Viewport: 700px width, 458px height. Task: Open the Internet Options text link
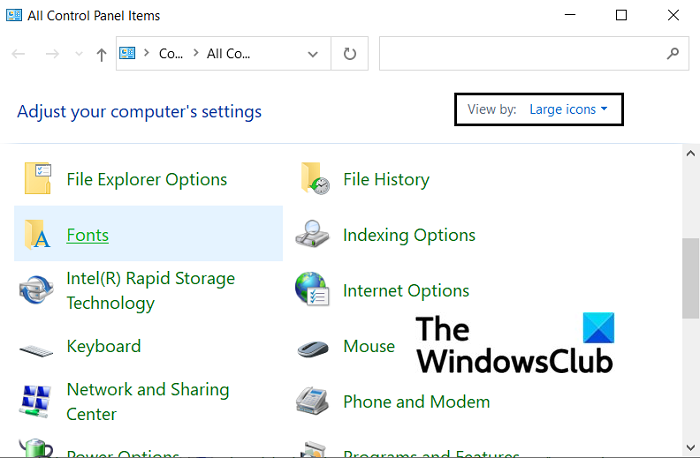click(x=405, y=291)
